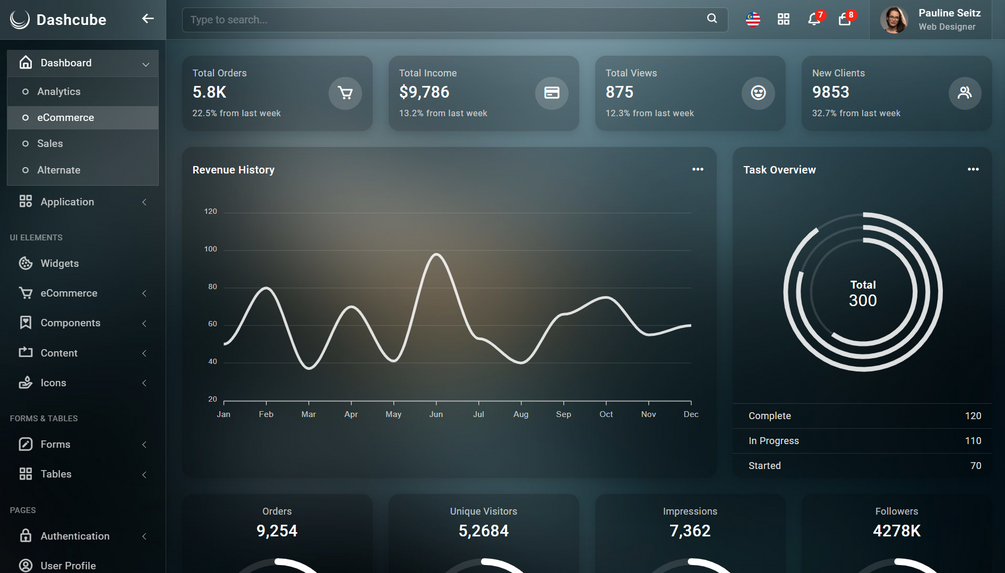The image size is (1005, 573).
Task: Collapse the Dashboard menu chevron
Action: (x=145, y=64)
